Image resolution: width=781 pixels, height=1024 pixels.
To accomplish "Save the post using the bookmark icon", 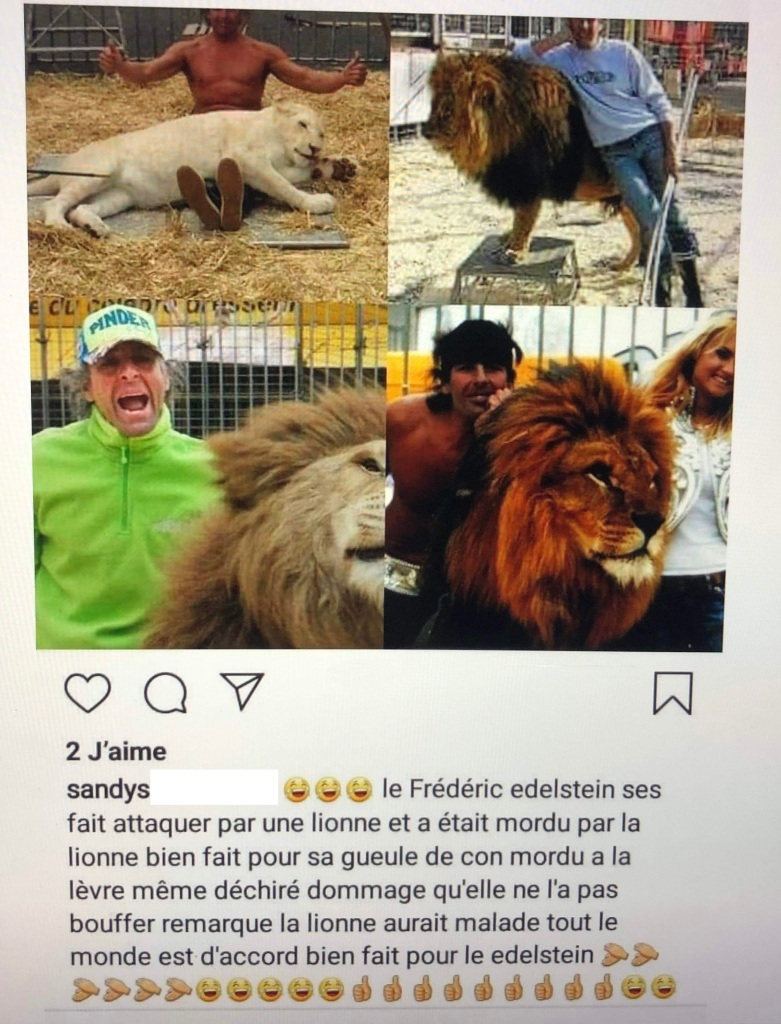I will (x=673, y=693).
